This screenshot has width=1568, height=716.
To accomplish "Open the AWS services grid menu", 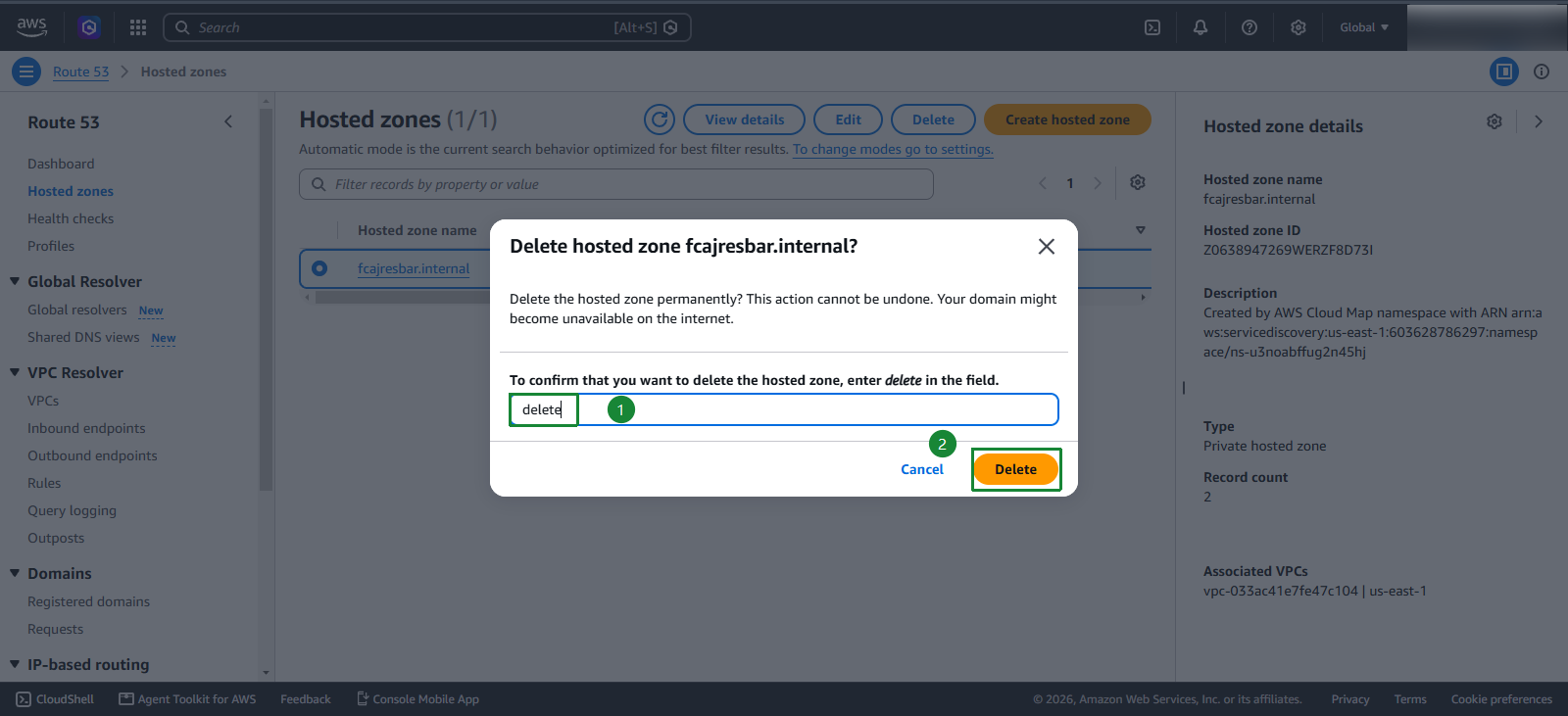I will point(138,27).
